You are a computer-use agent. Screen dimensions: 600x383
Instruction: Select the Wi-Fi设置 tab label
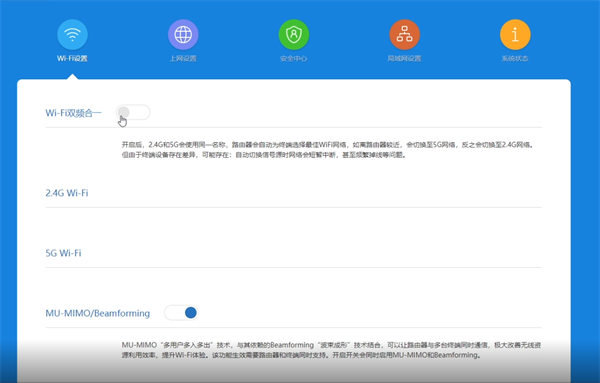point(72,59)
